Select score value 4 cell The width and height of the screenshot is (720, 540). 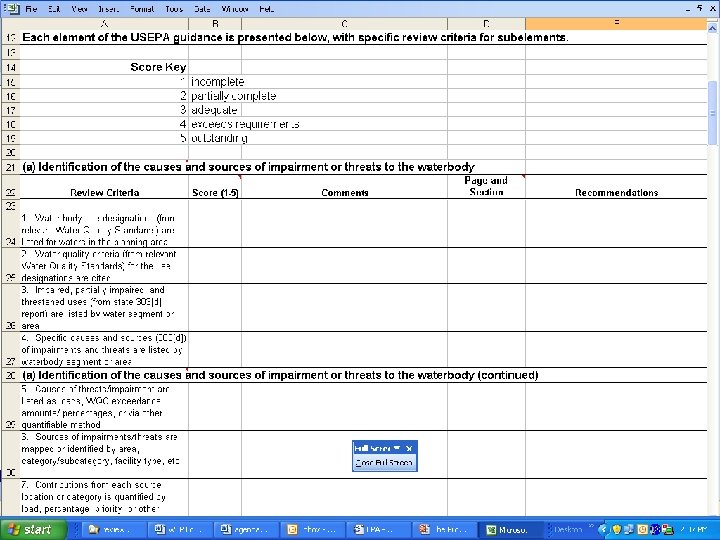104,124
